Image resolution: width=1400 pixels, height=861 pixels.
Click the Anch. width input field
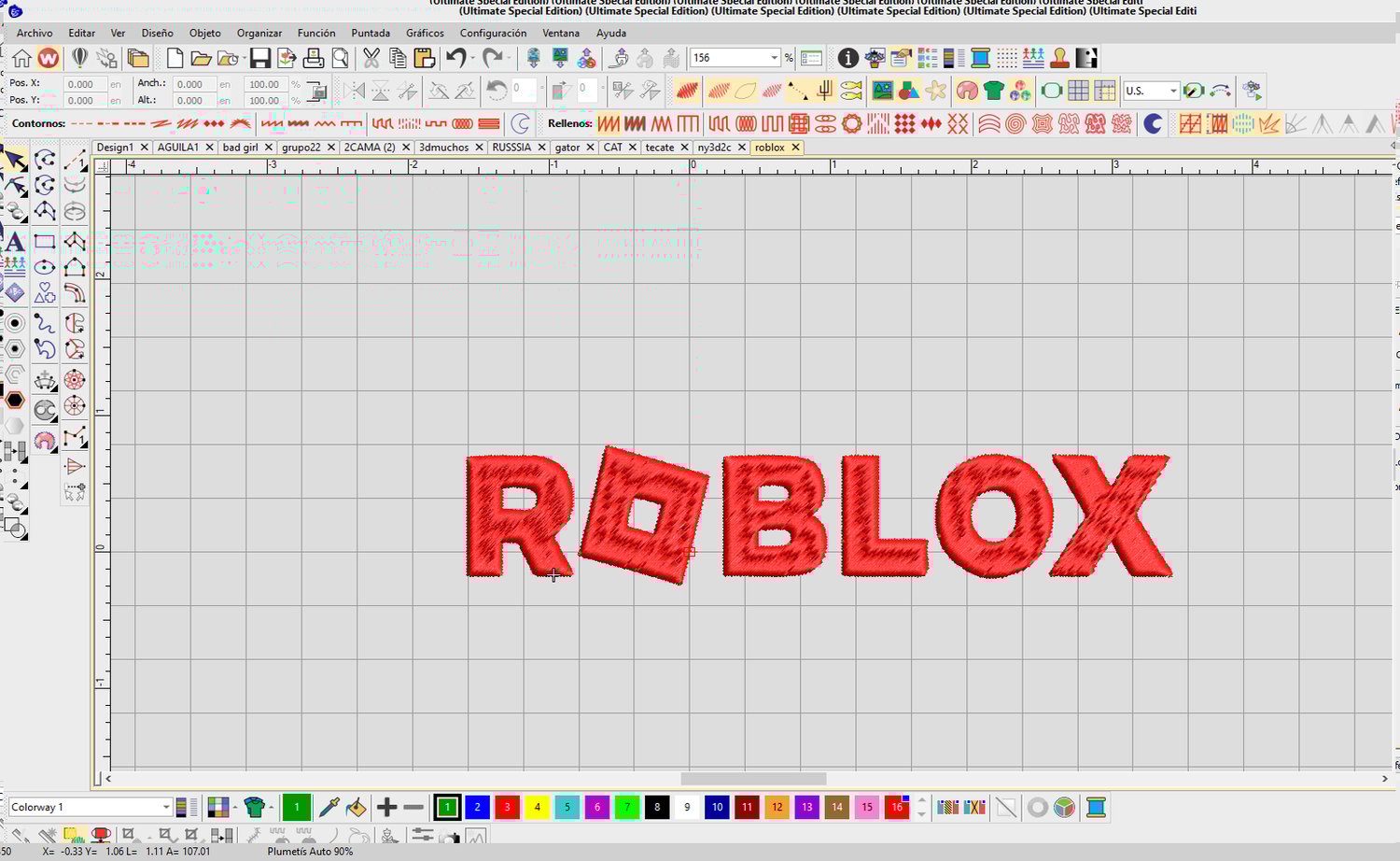point(193,84)
